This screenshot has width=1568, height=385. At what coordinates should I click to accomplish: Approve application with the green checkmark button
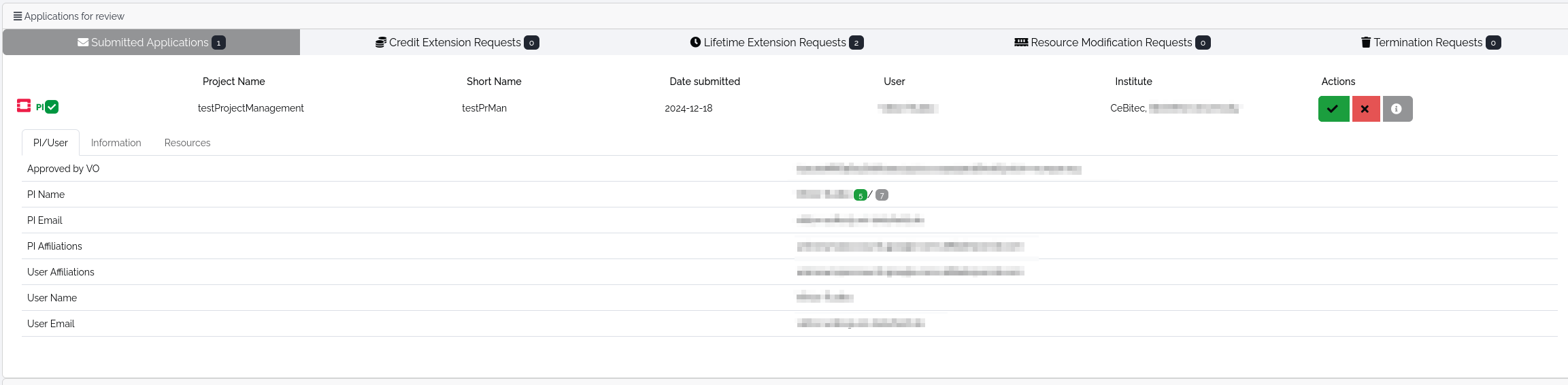1333,109
